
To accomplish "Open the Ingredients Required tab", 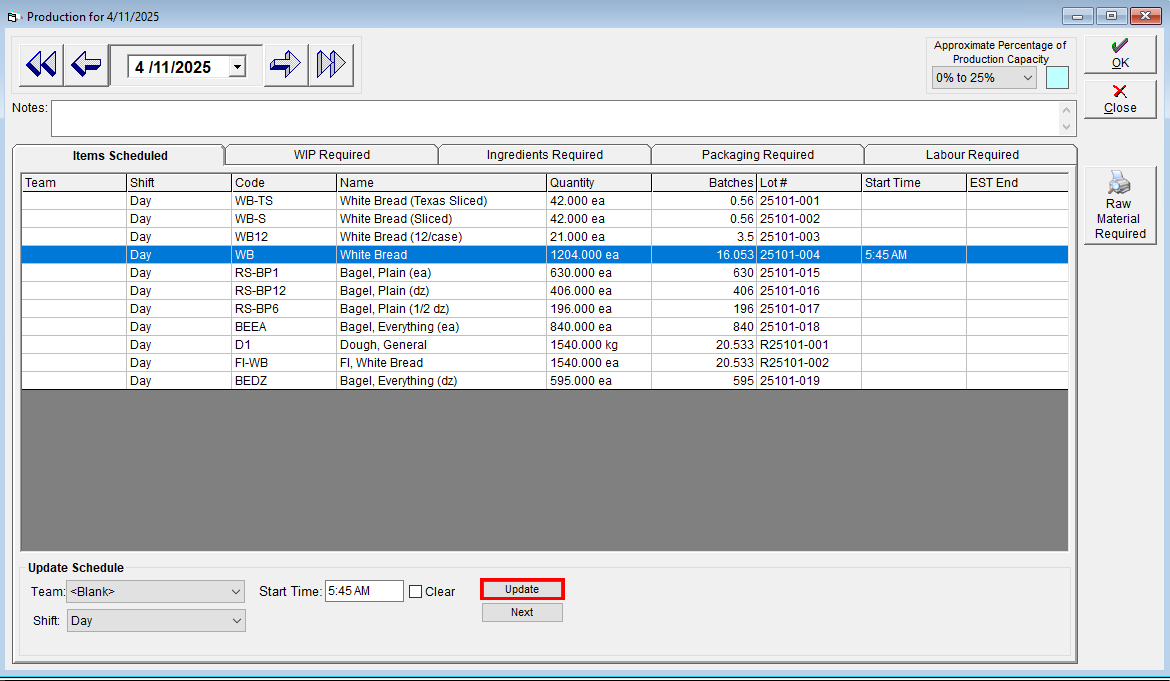I will click(x=545, y=154).
